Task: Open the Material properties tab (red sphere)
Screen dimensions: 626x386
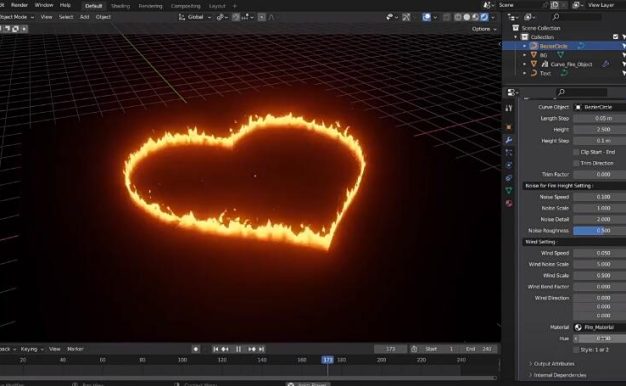Action: click(x=509, y=203)
